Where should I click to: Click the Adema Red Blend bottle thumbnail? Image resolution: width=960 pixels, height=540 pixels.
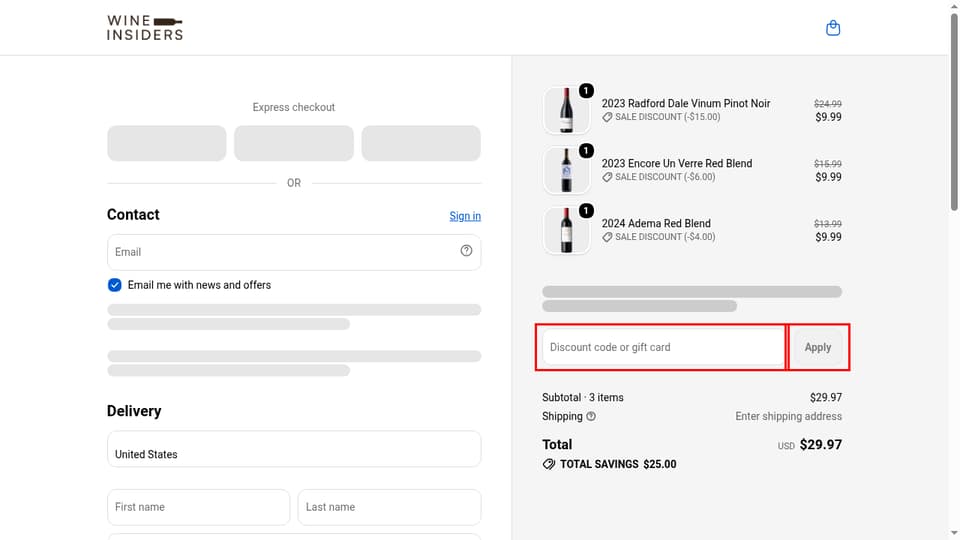566,231
